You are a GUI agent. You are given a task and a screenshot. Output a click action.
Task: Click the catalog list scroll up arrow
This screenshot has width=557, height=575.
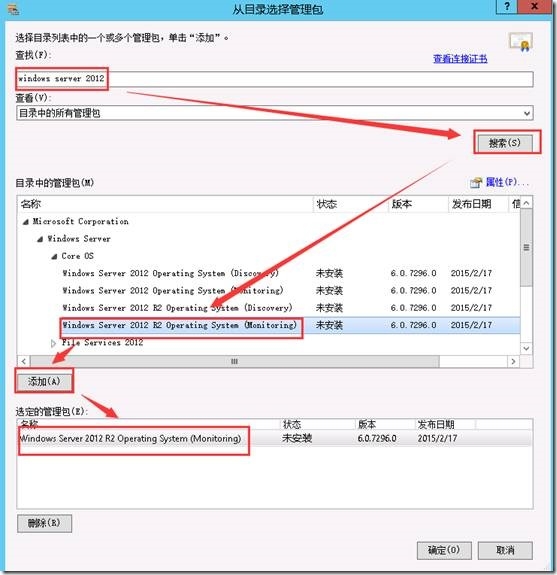(x=527, y=203)
